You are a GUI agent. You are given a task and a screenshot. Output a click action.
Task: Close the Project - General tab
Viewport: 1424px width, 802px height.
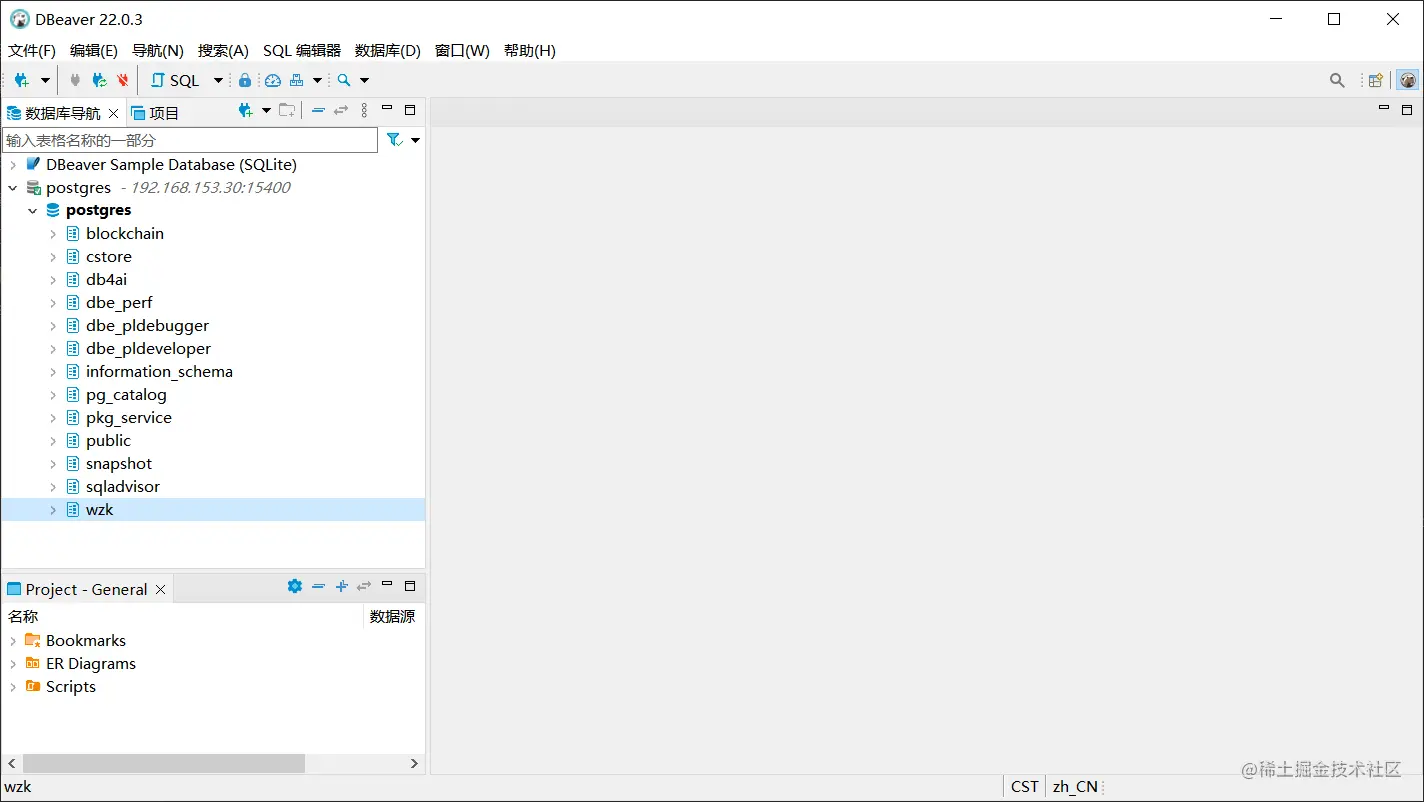pyautogui.click(x=160, y=589)
